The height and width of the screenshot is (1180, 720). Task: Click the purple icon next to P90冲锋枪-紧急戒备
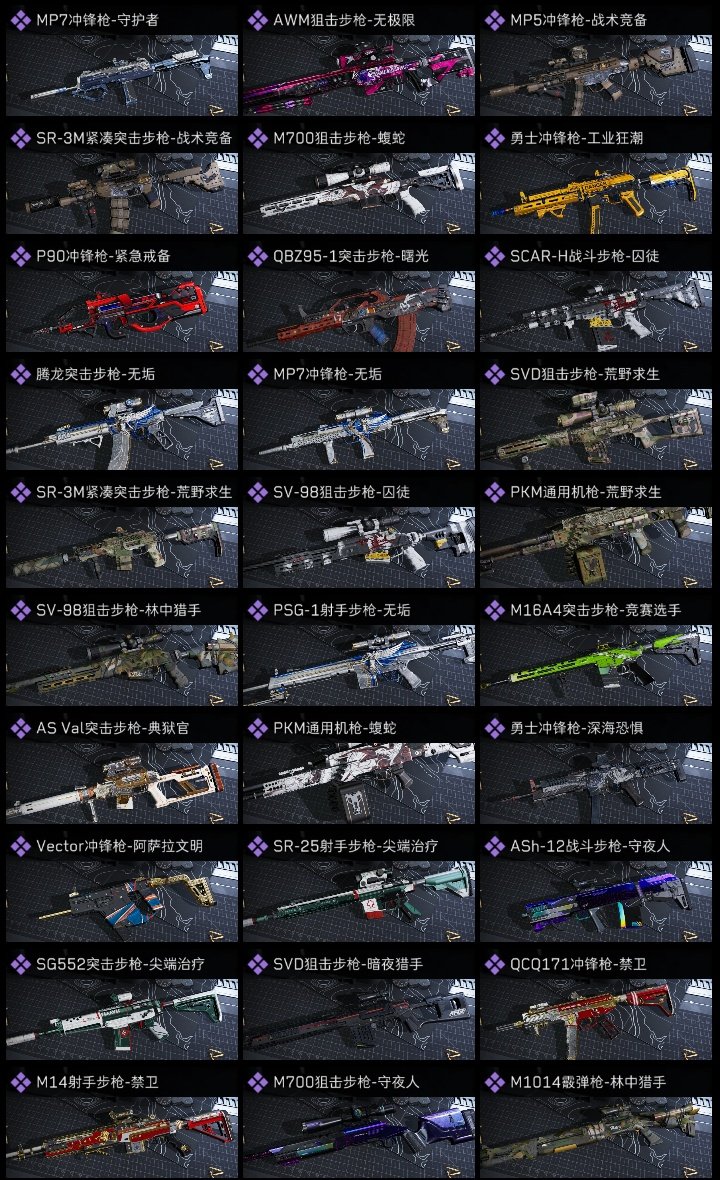[20, 257]
